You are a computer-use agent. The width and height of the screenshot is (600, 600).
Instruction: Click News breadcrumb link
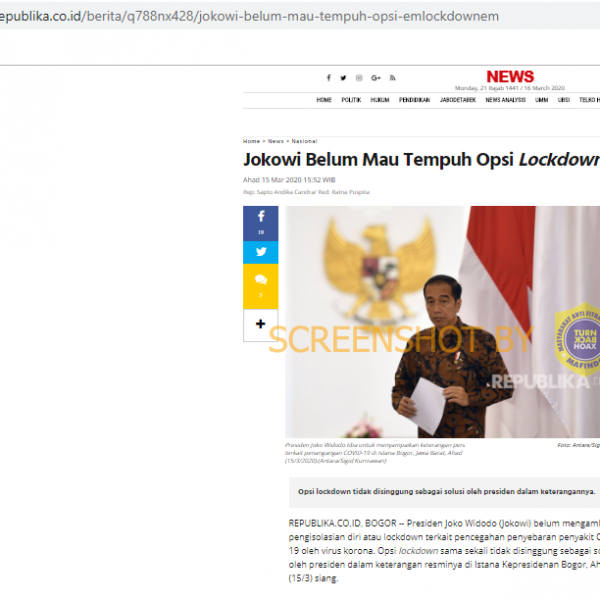pyautogui.click(x=276, y=141)
